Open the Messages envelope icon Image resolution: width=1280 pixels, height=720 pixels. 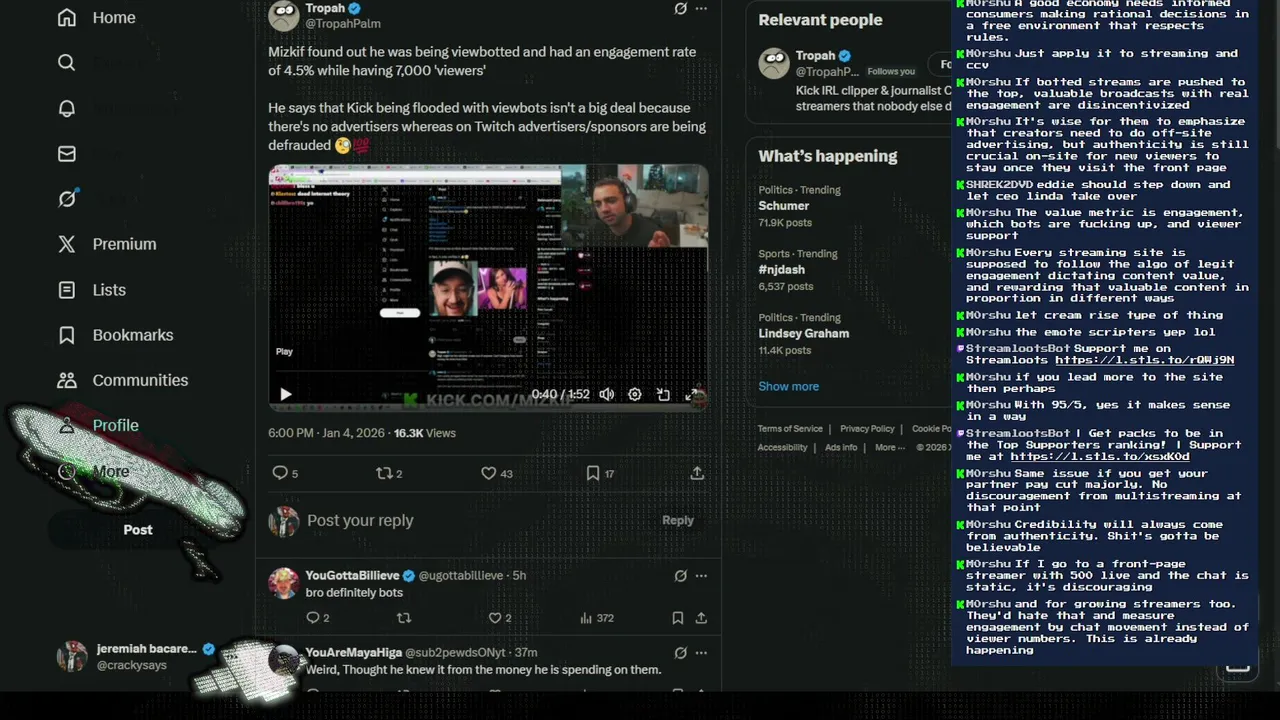pyautogui.click(x=67, y=153)
